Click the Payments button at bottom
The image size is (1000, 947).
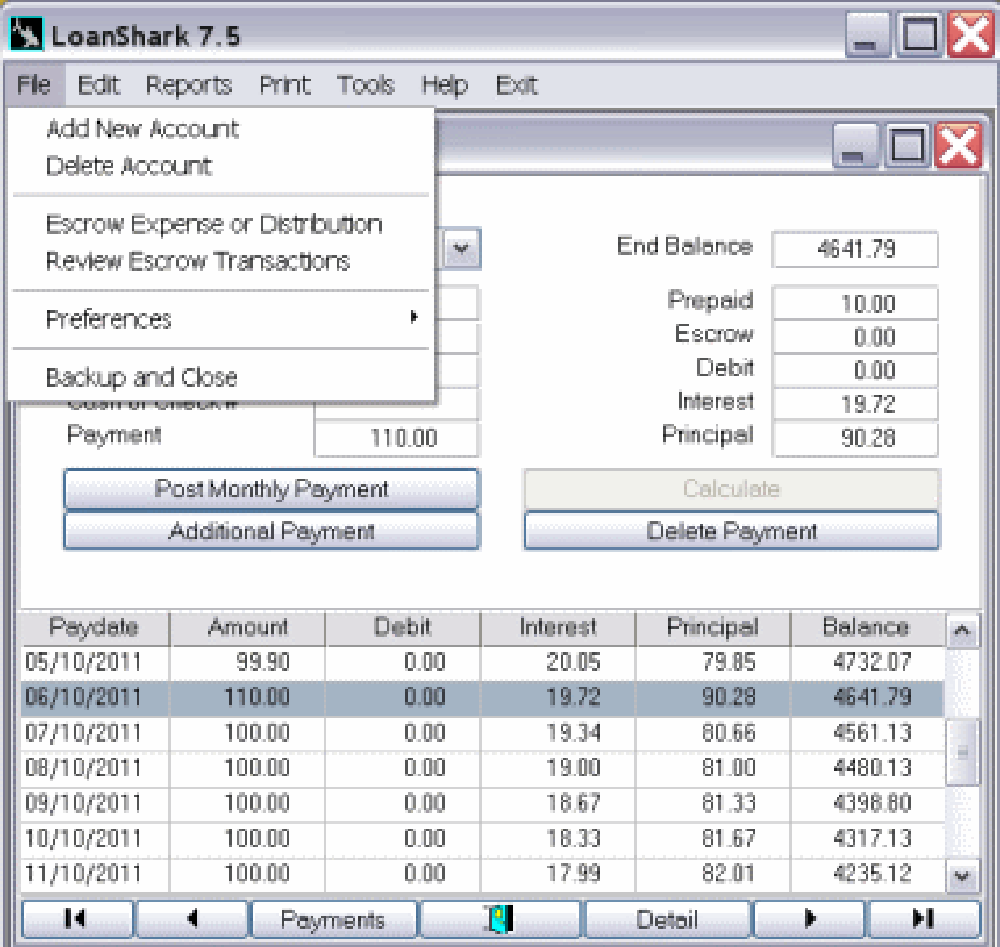click(333, 919)
